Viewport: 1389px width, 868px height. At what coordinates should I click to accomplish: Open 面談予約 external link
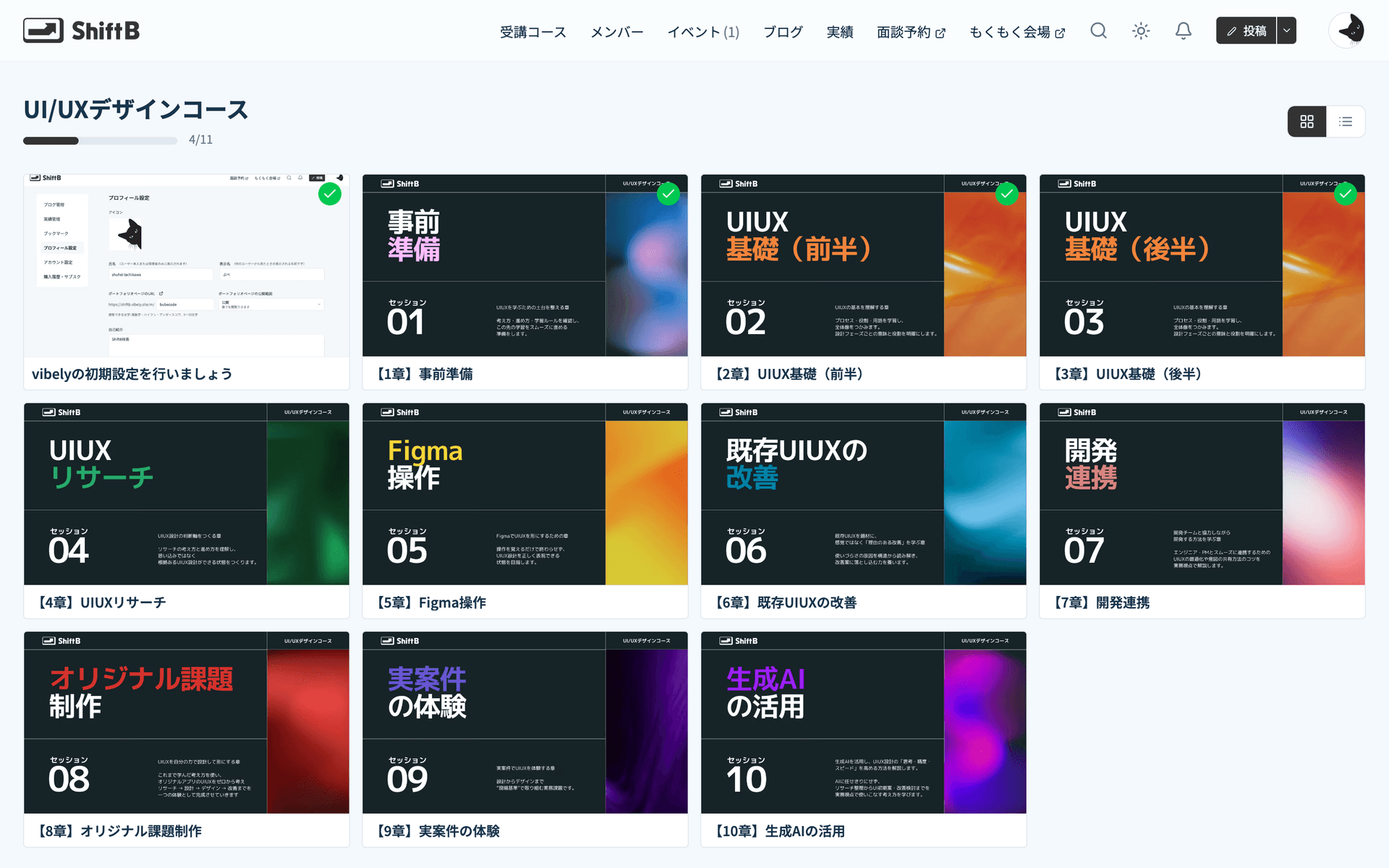[x=911, y=32]
